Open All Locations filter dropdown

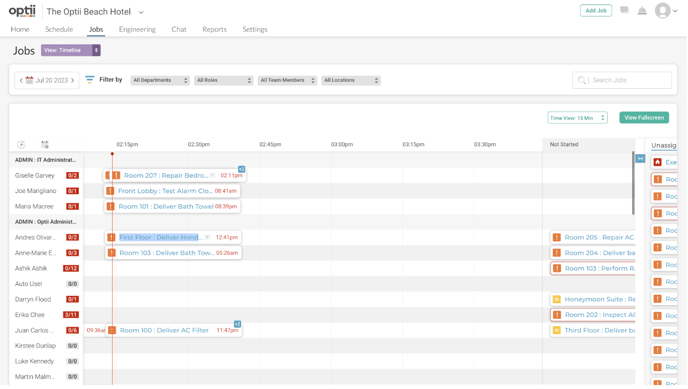351,80
